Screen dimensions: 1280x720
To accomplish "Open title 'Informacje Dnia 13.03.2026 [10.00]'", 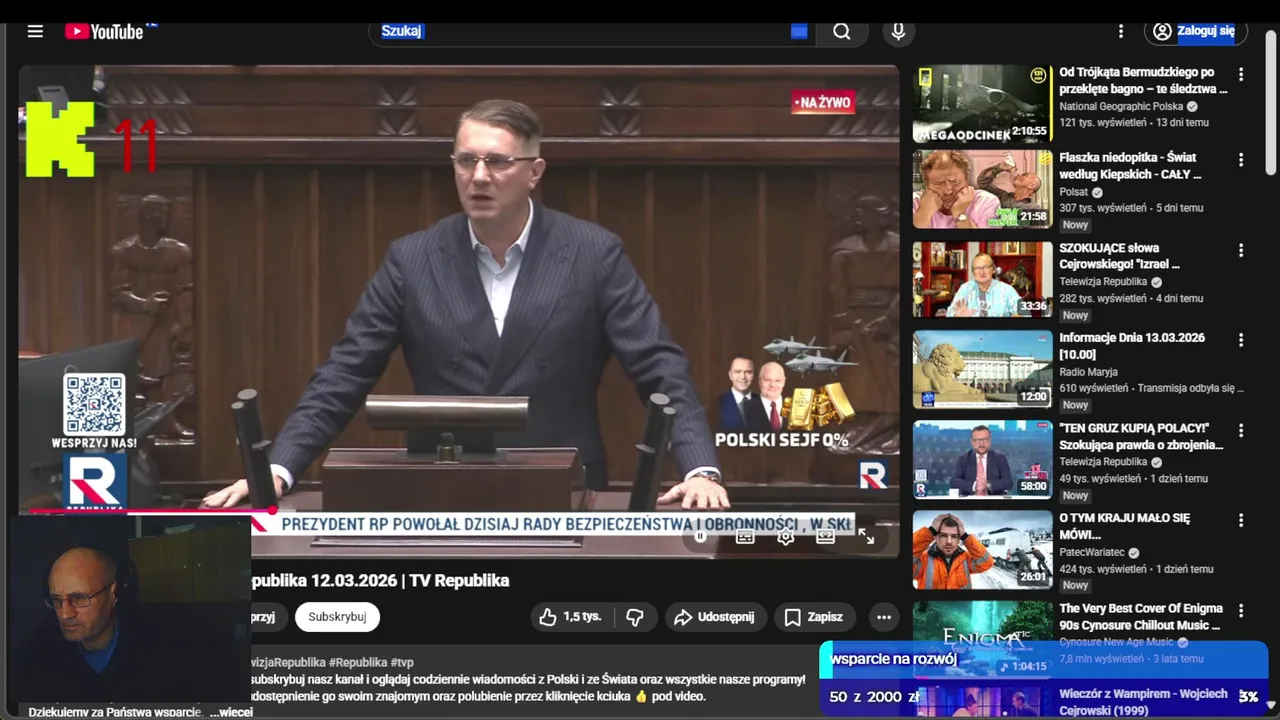I will pyautogui.click(x=1132, y=346).
